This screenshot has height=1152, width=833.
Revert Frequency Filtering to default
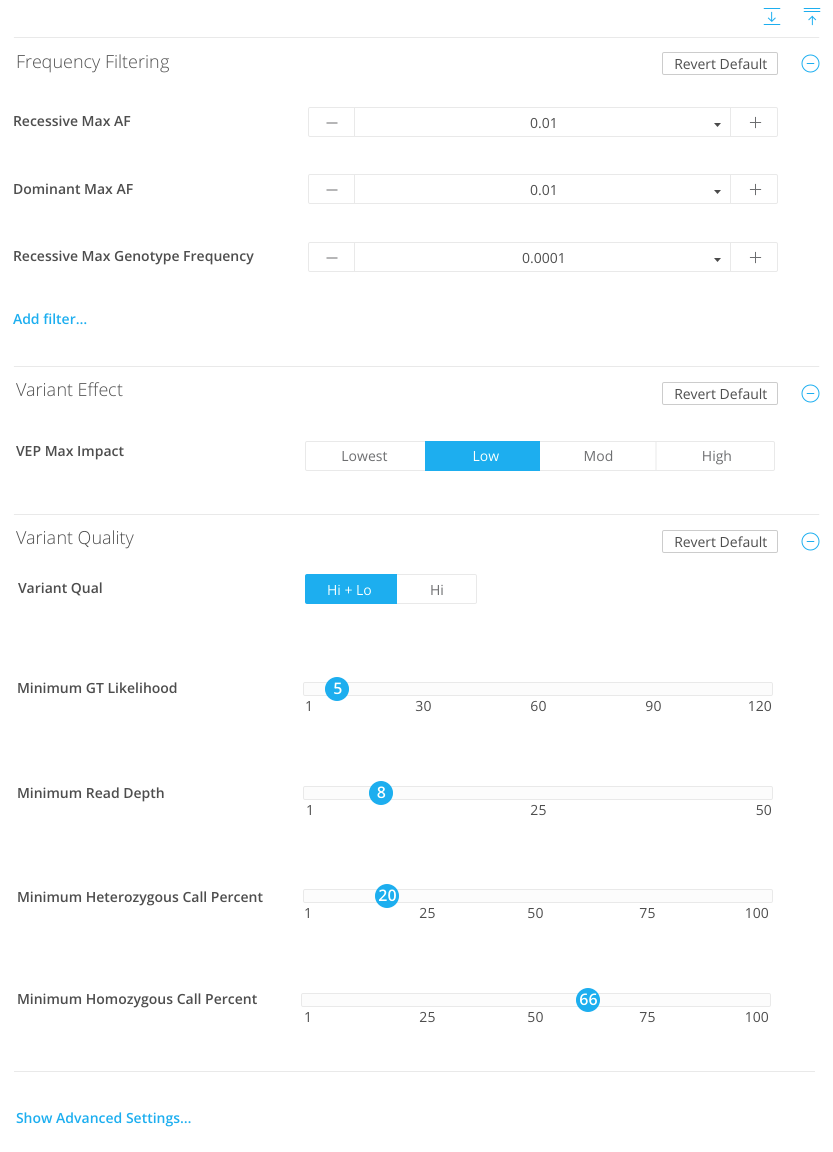click(720, 64)
